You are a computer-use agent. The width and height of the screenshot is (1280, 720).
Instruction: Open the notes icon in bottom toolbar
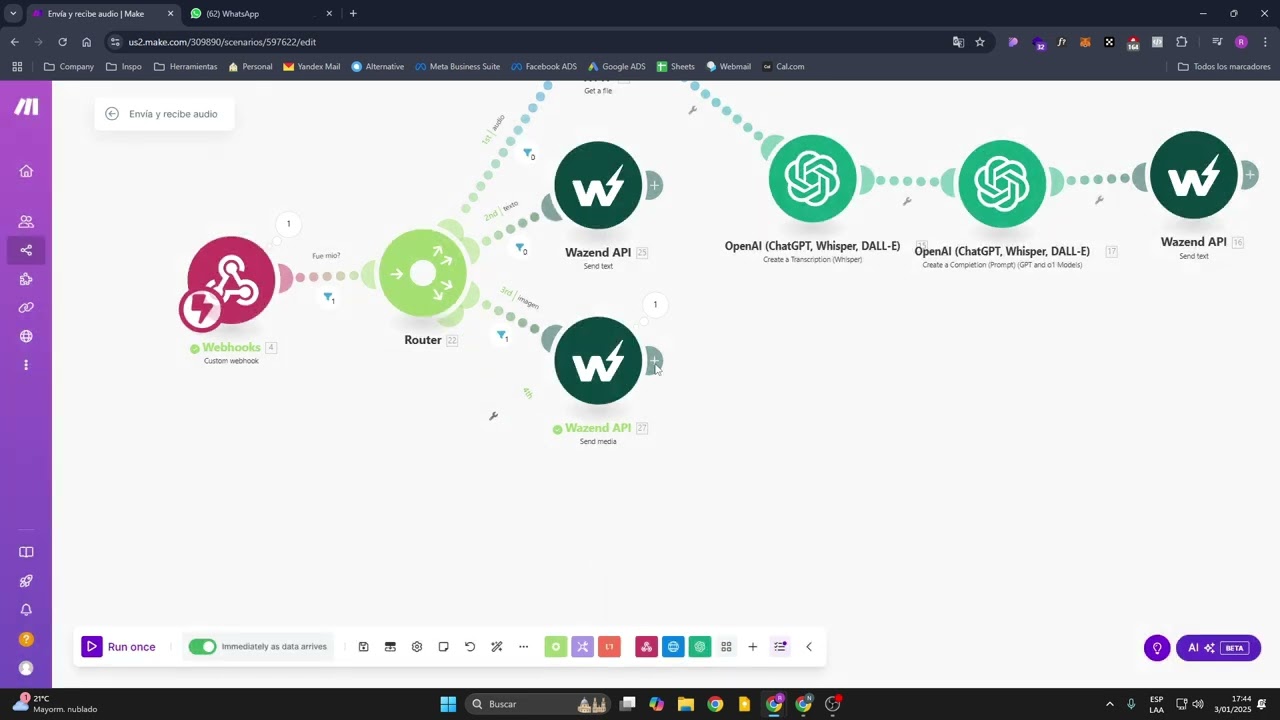point(443,647)
